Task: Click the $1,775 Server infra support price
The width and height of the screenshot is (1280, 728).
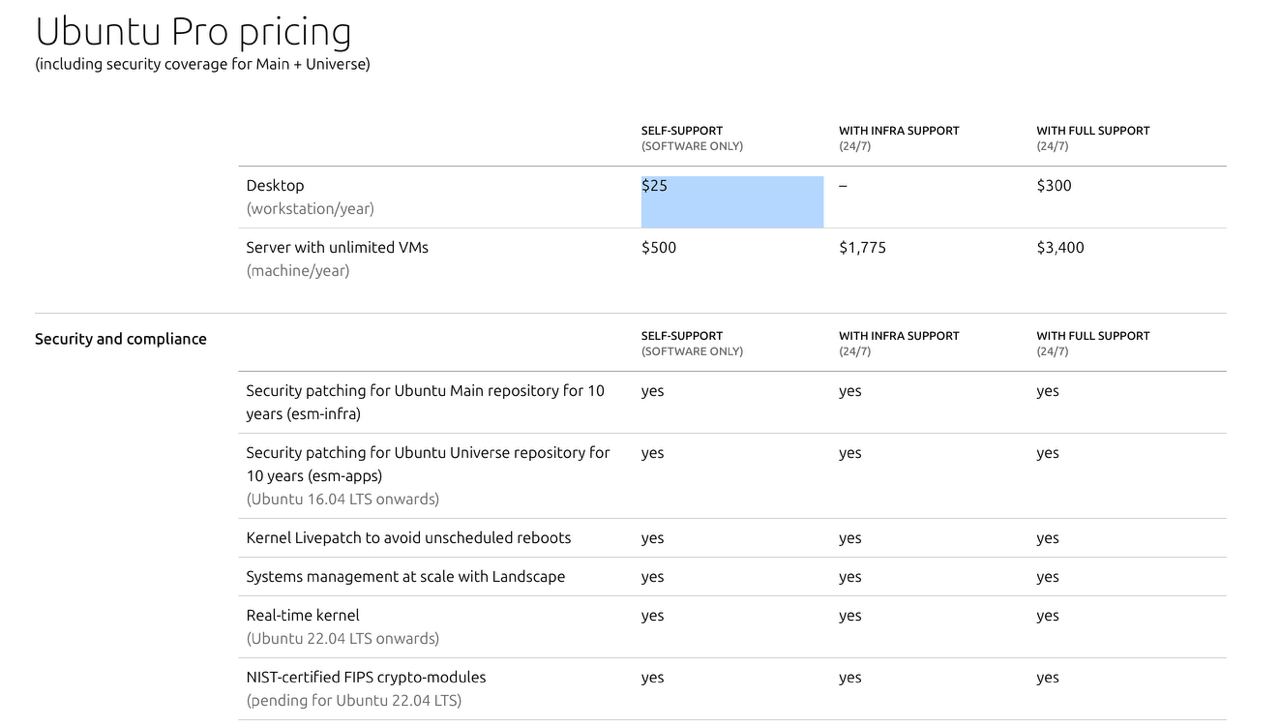Action: (862, 248)
